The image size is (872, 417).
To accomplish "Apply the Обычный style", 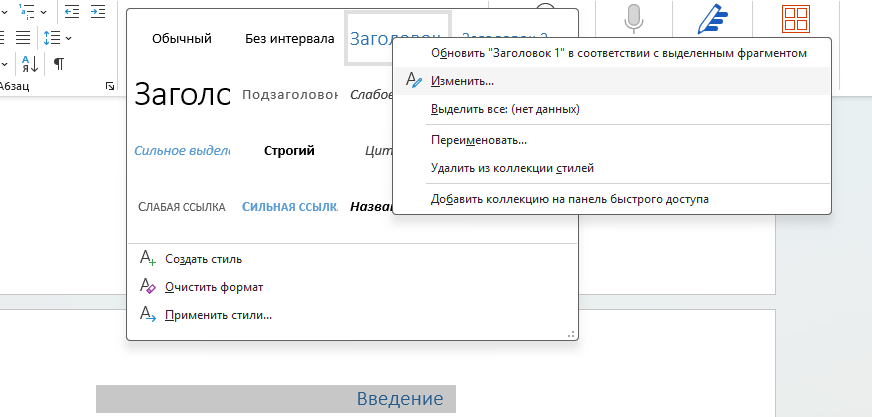I will 182,39.
